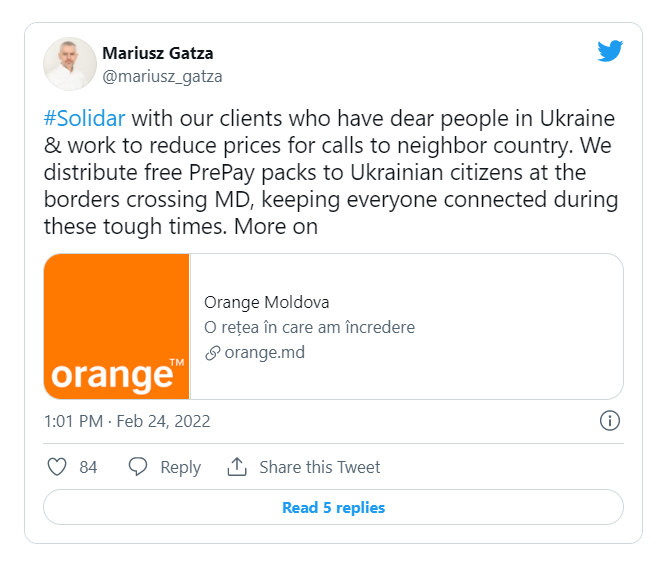This screenshot has height=562, width=666.
Task: Click the Reply text label
Action: click(x=180, y=467)
